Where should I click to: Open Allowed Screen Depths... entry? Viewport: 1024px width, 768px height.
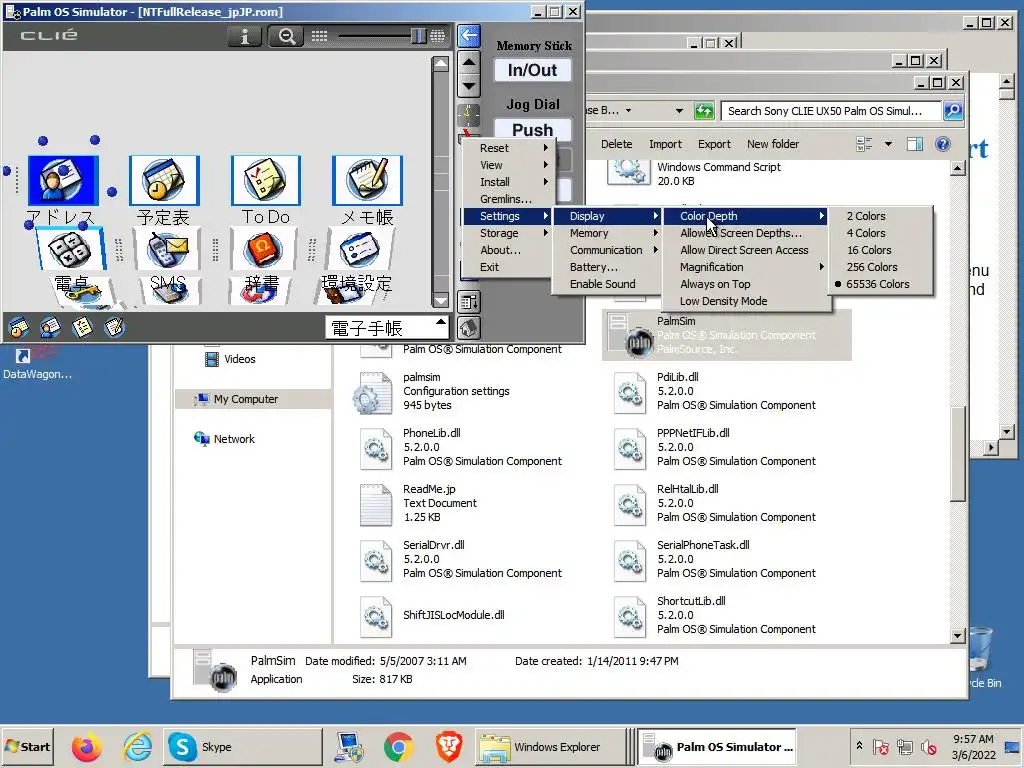(x=746, y=233)
